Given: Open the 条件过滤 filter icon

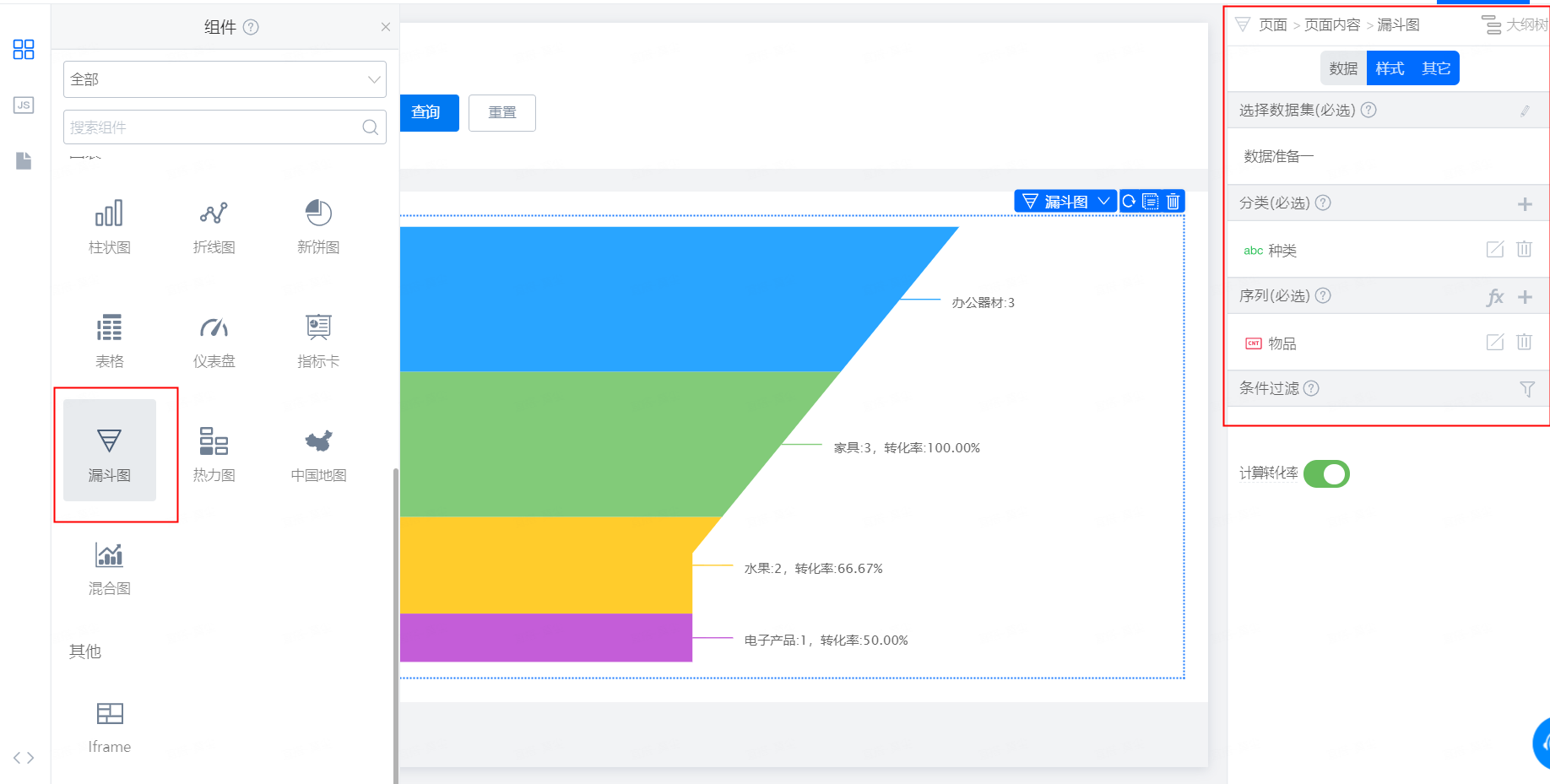Looking at the screenshot, I should (x=1526, y=389).
